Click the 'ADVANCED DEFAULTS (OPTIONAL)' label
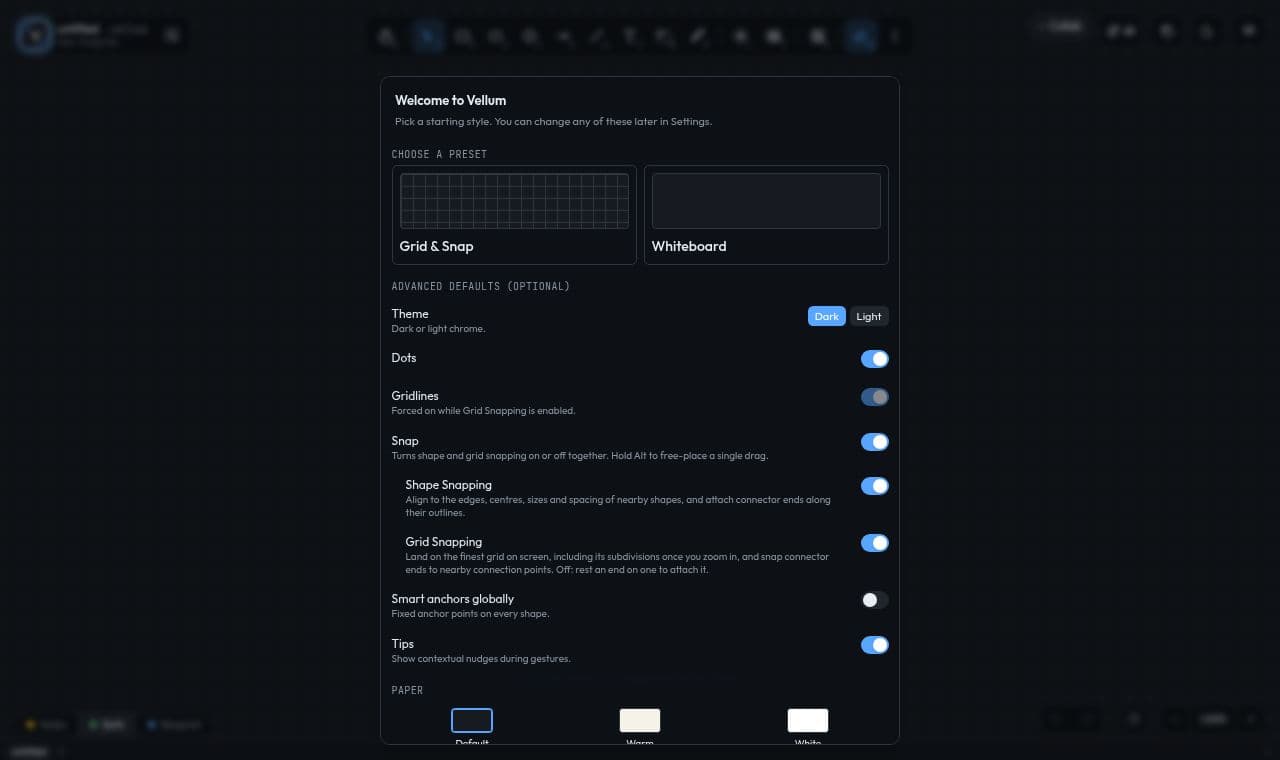Image resolution: width=1280 pixels, height=760 pixels. pos(480,286)
